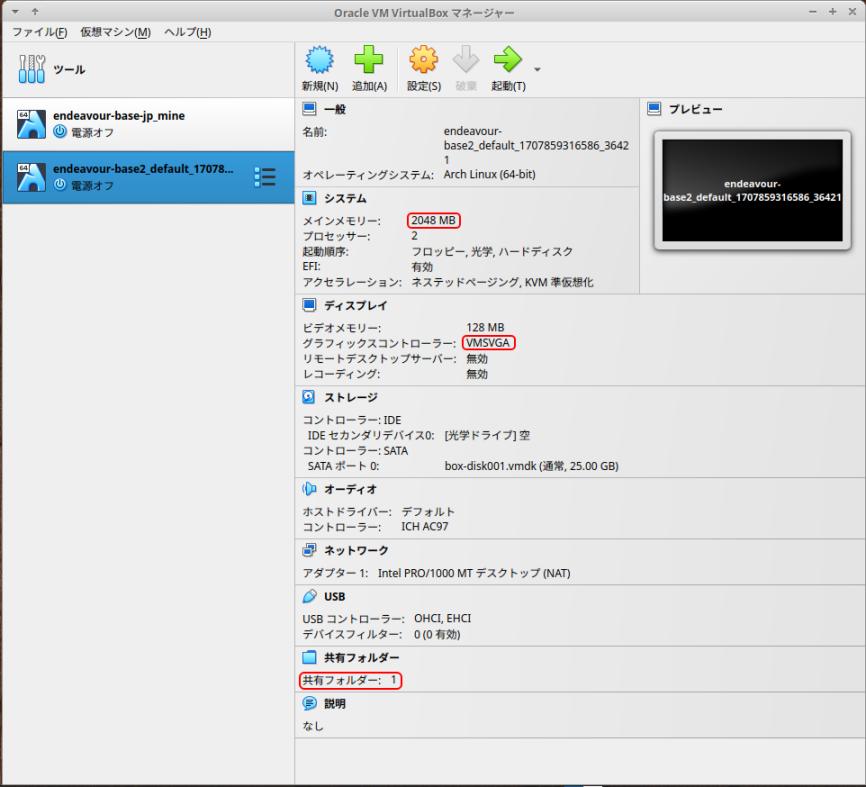Click the VMSVGA graphics controller value
The height and width of the screenshot is (787, 866).
point(488,343)
